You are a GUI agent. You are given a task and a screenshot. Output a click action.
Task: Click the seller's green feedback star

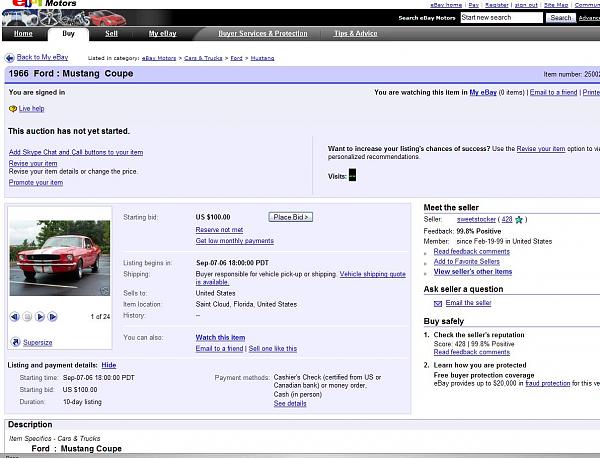pos(519,219)
